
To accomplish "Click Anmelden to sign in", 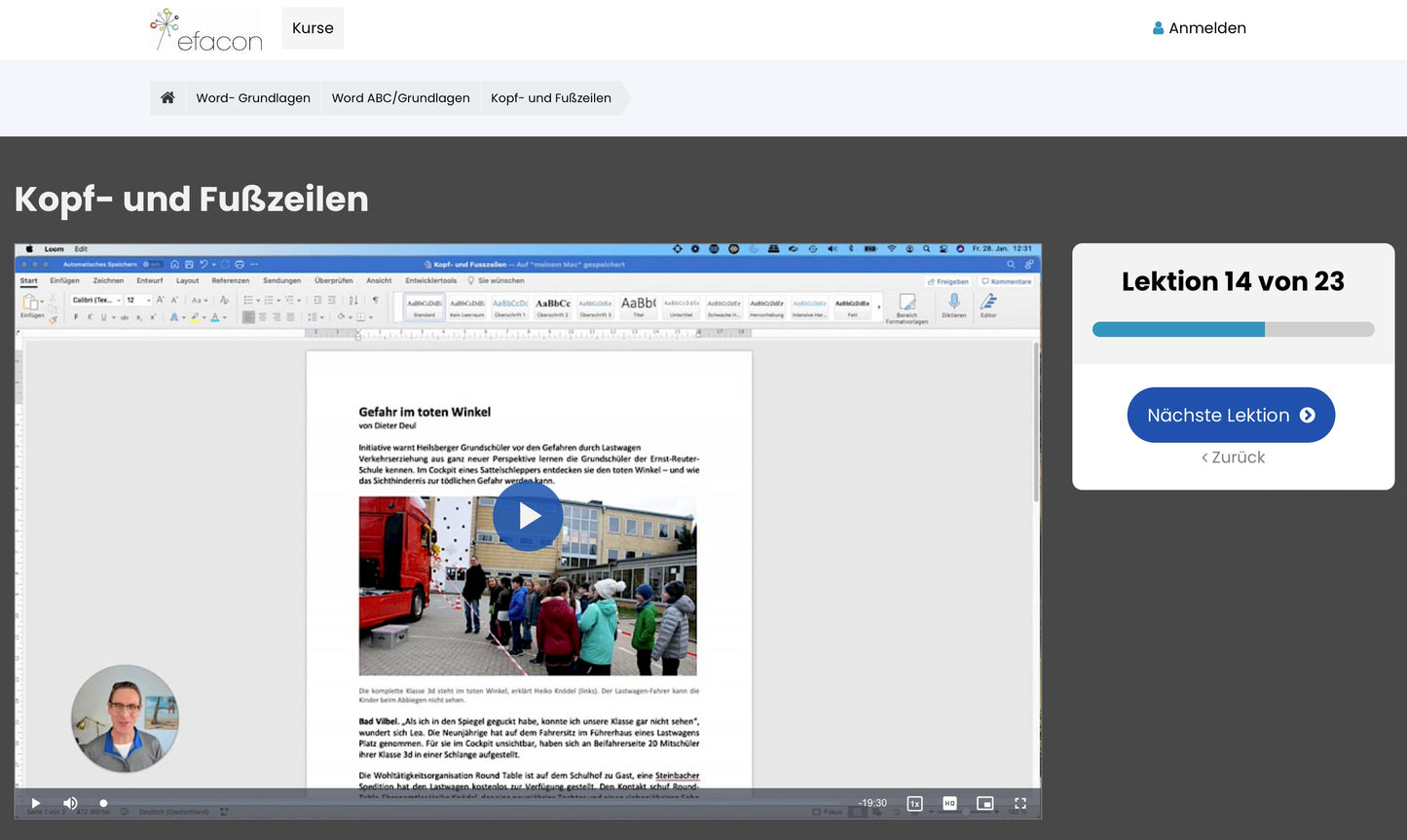I will pos(1199,28).
